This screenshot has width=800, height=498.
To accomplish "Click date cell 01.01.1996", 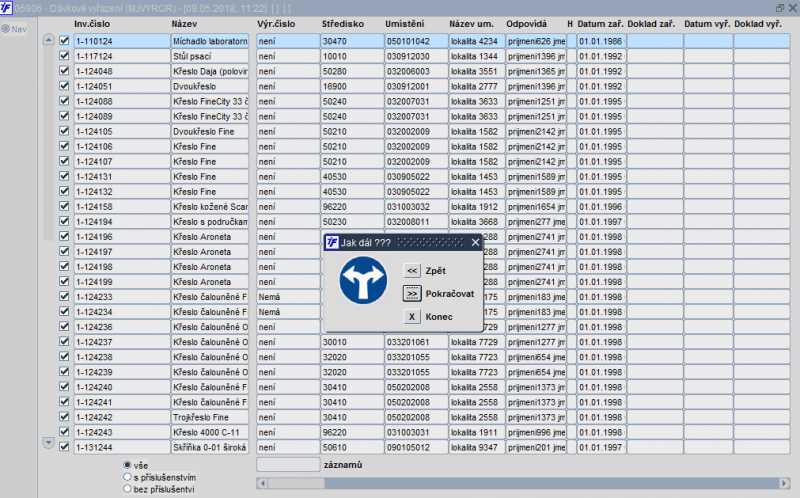I will pos(602,207).
